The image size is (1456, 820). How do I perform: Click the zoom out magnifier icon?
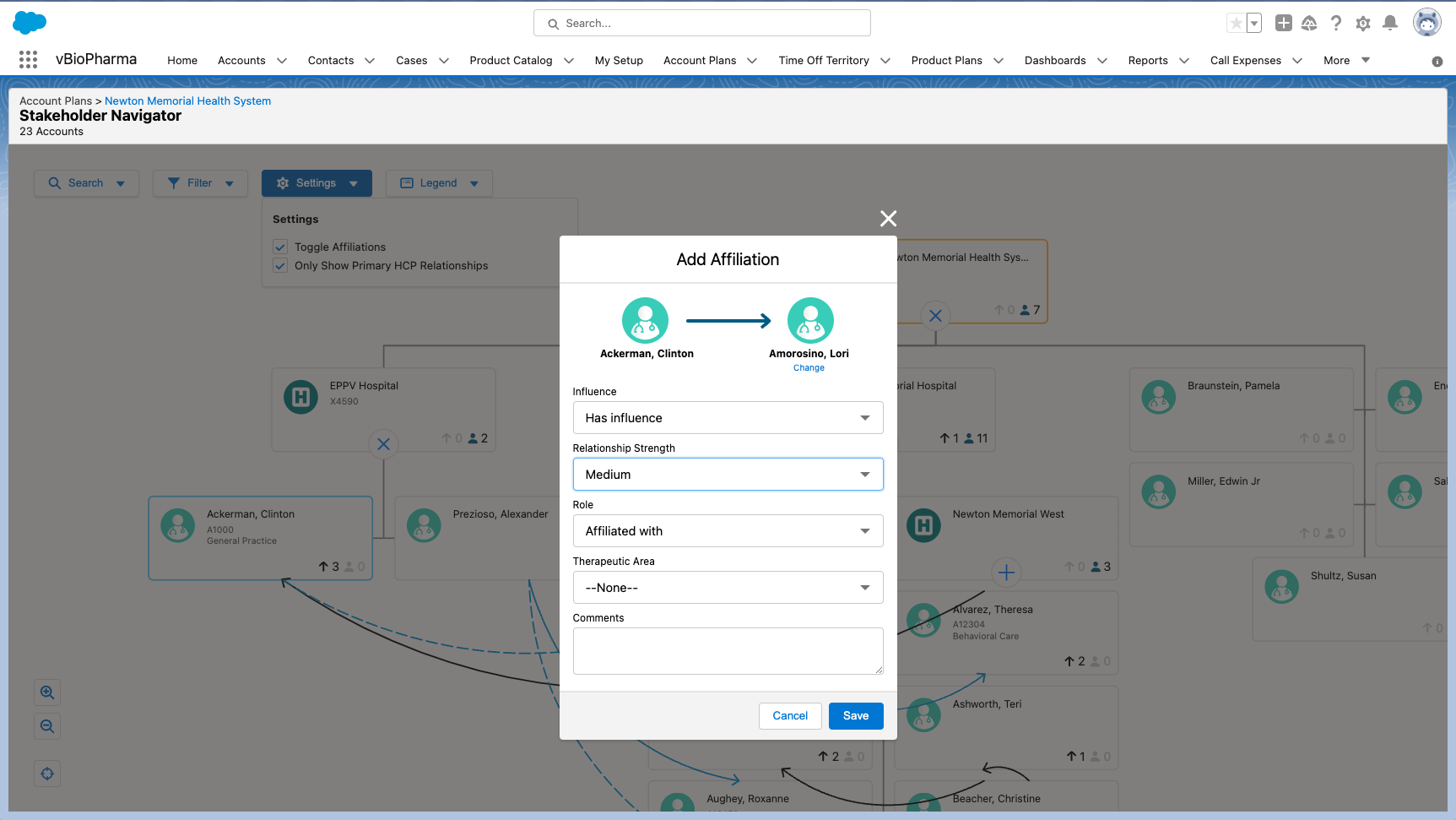point(47,726)
